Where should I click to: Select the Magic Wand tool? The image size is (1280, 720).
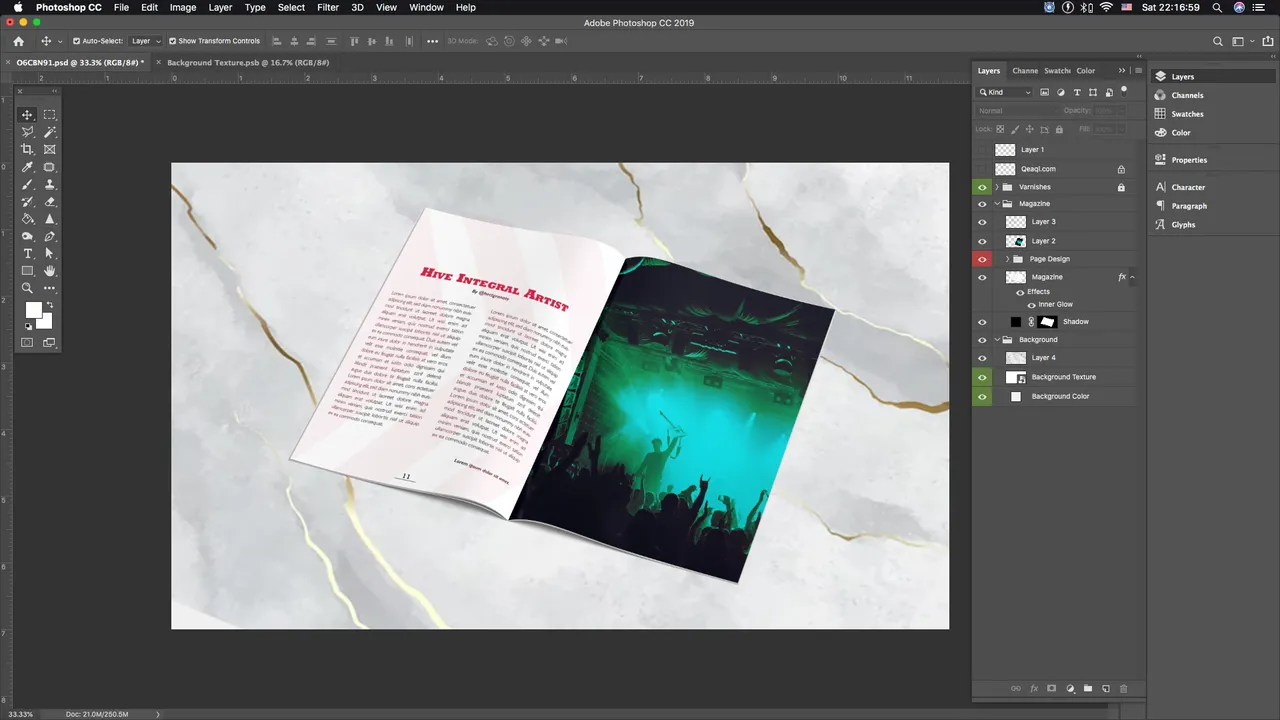coord(49,132)
